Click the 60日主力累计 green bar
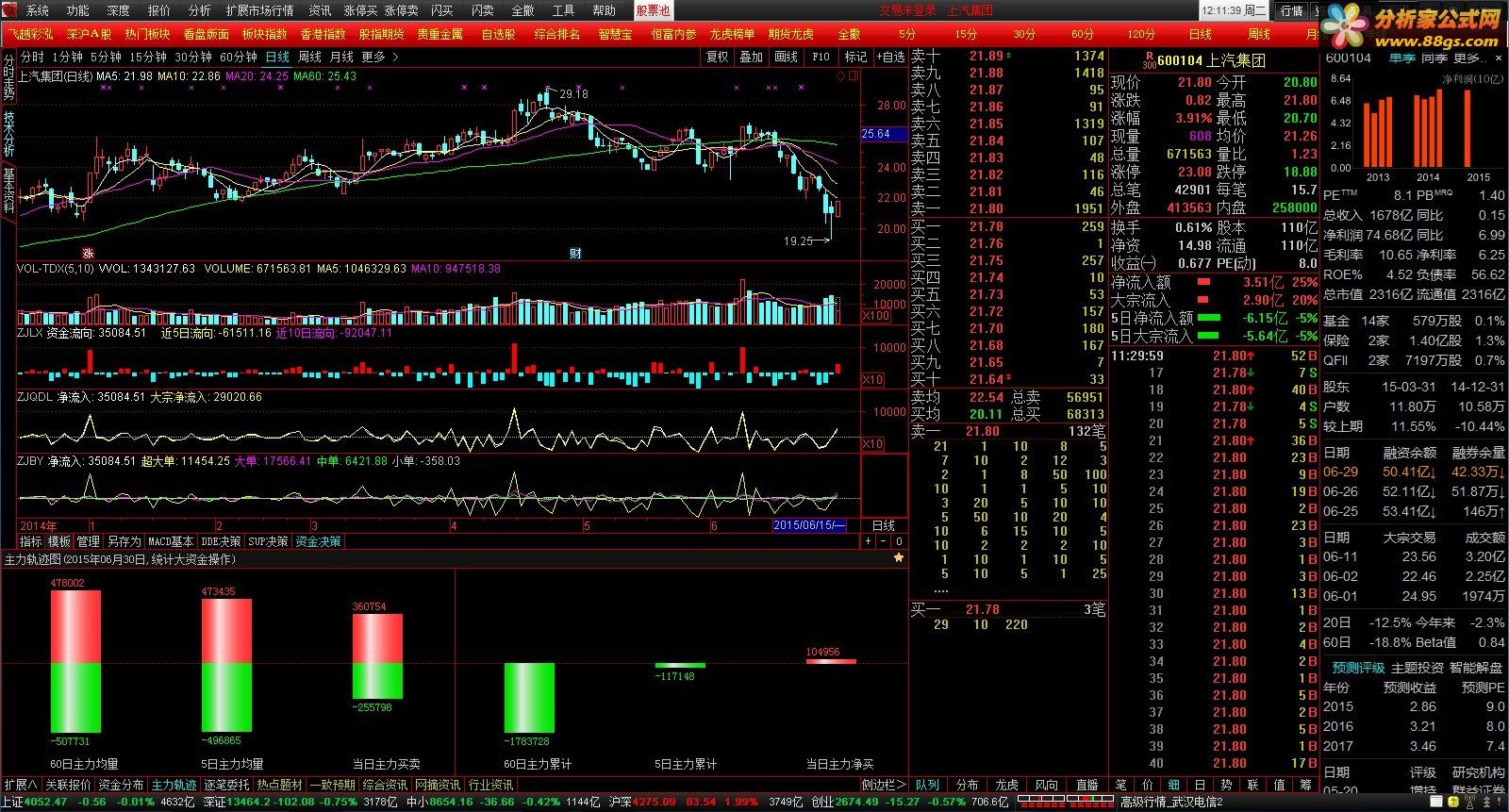1509x812 pixels. coord(529,699)
